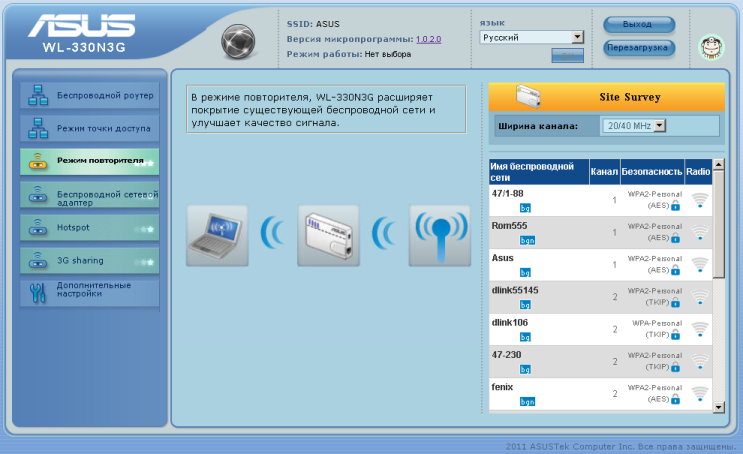Image resolution: width=743 pixels, height=454 pixels.
Task: Click the signal icon for fenix network
Action: [x=700, y=393]
